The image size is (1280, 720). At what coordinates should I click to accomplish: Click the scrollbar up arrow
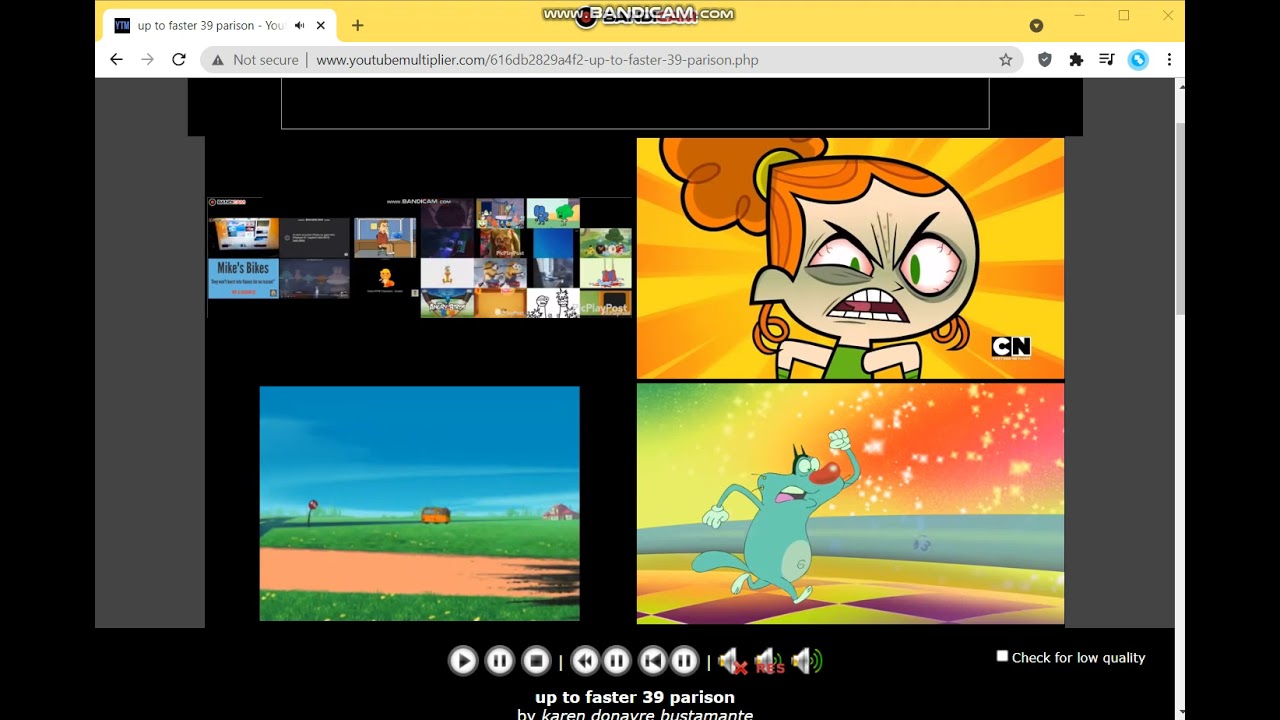tap(1180, 87)
